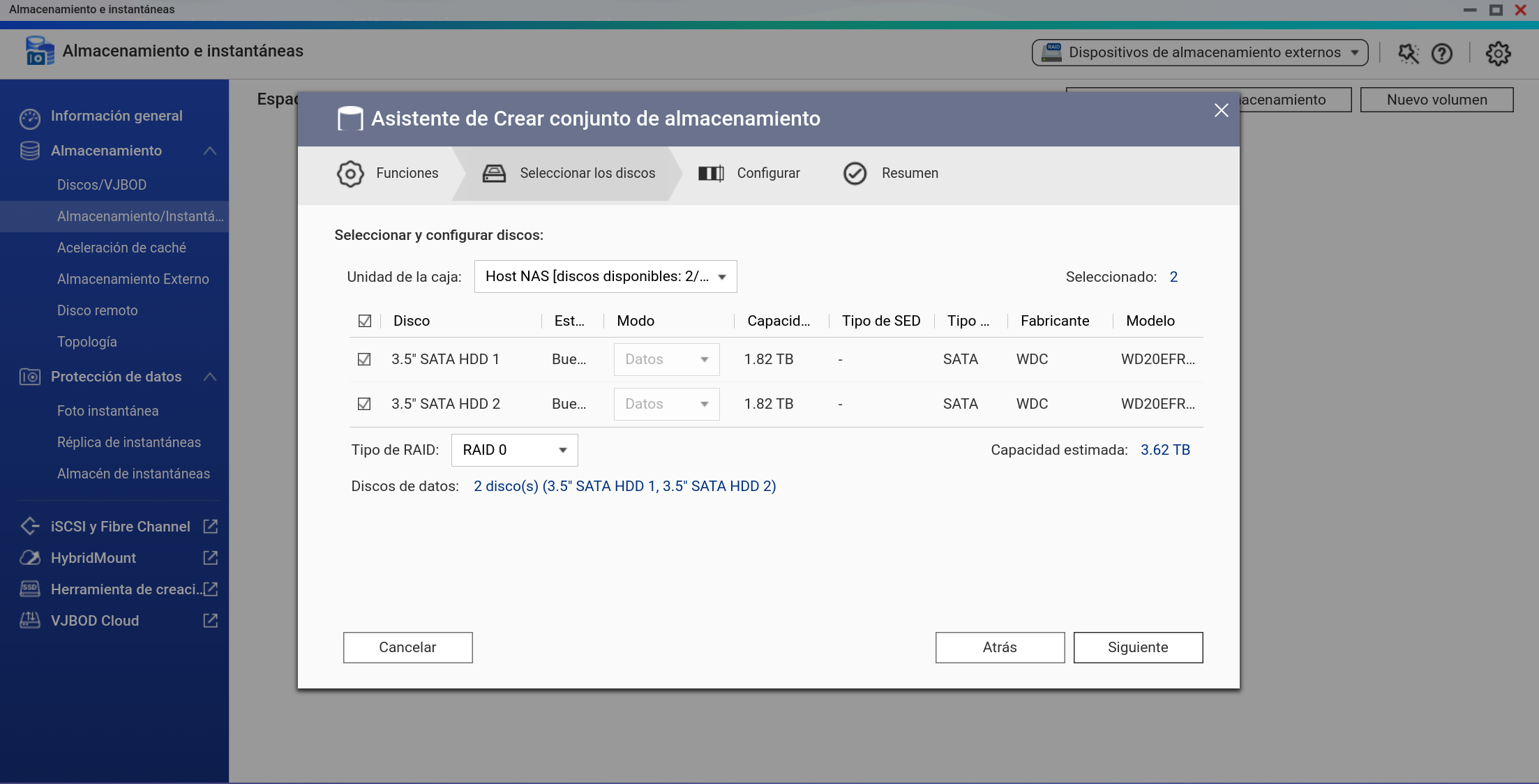Click the Cancelar button
This screenshot has width=1539, height=784.
[407, 647]
